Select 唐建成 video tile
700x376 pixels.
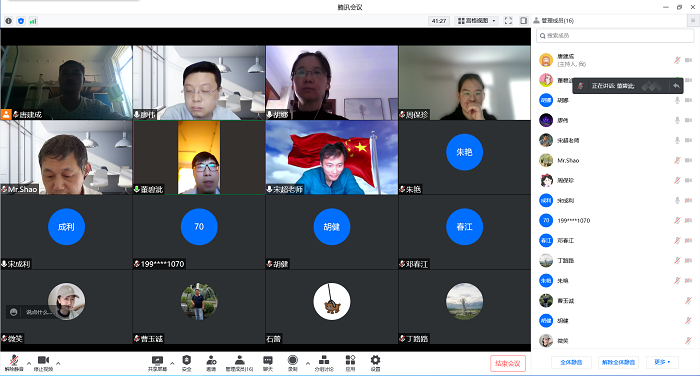tap(67, 83)
